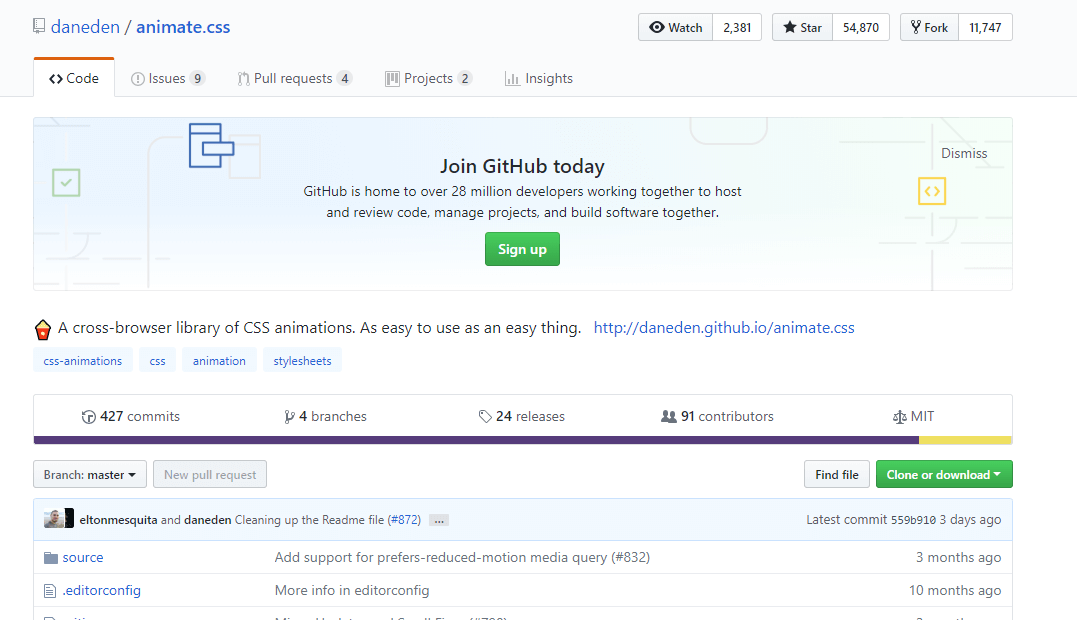Dismiss the Join GitHub banner
This screenshot has width=1077, height=620.
point(964,153)
